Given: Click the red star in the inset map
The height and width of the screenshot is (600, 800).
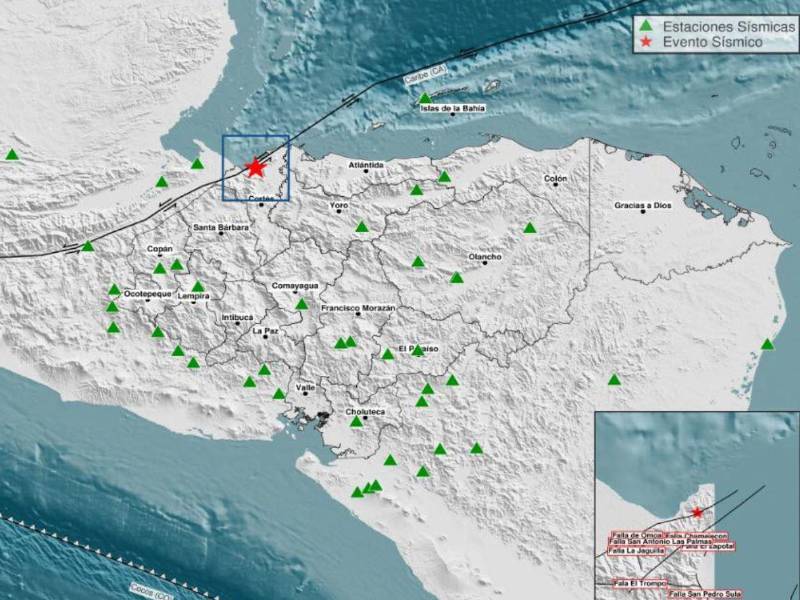Looking at the screenshot, I should (x=699, y=512).
